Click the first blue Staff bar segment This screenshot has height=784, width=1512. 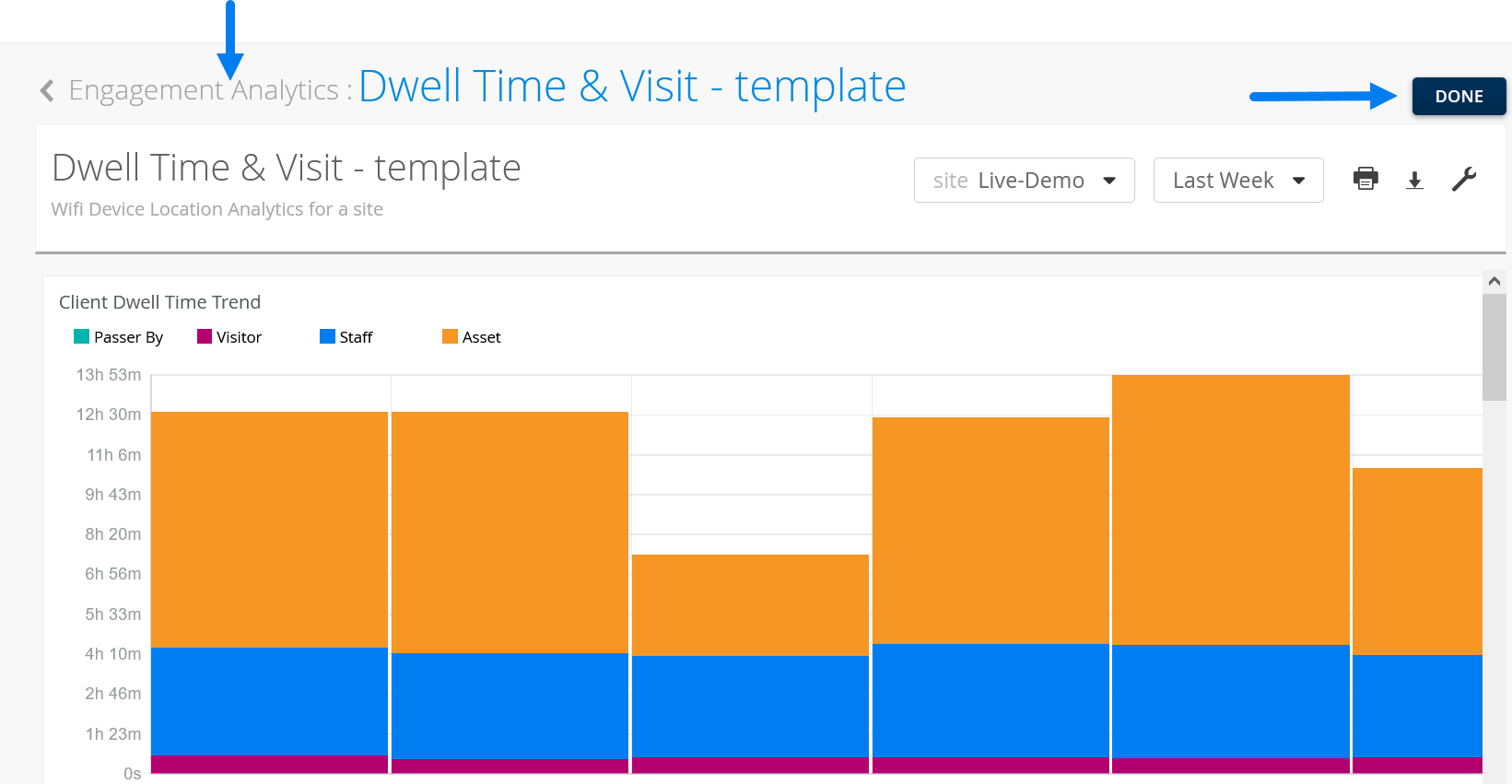tap(269, 700)
